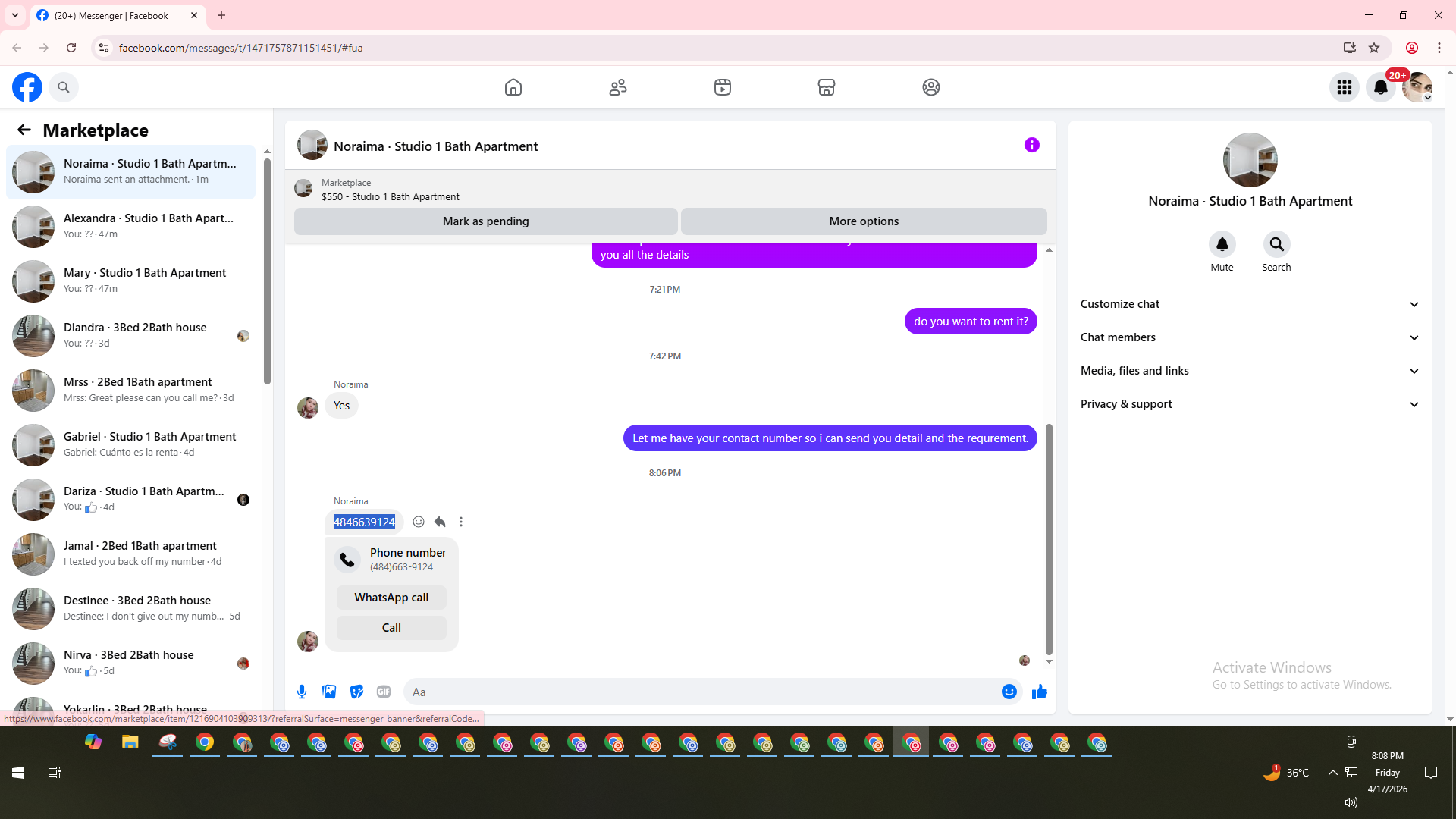Open emoji picker in message box
The height and width of the screenshot is (819, 1456).
(x=1009, y=692)
